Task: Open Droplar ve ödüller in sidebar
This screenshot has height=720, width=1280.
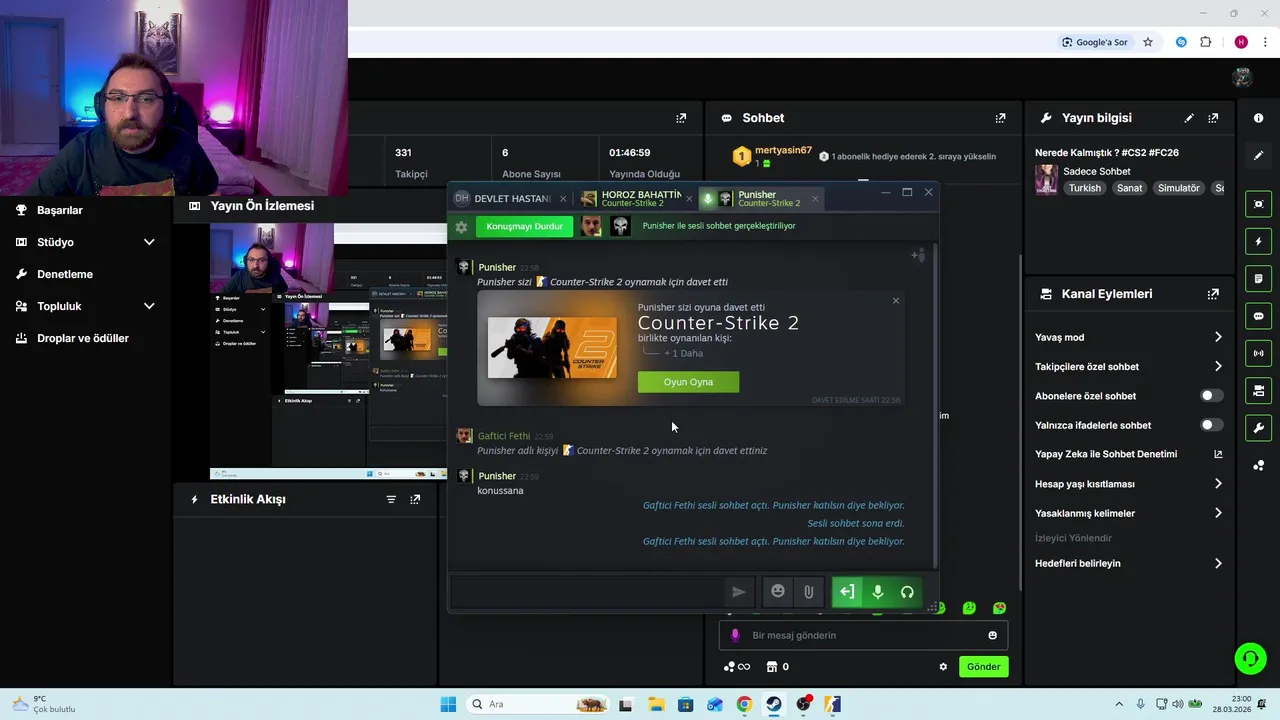Action: [x=85, y=338]
